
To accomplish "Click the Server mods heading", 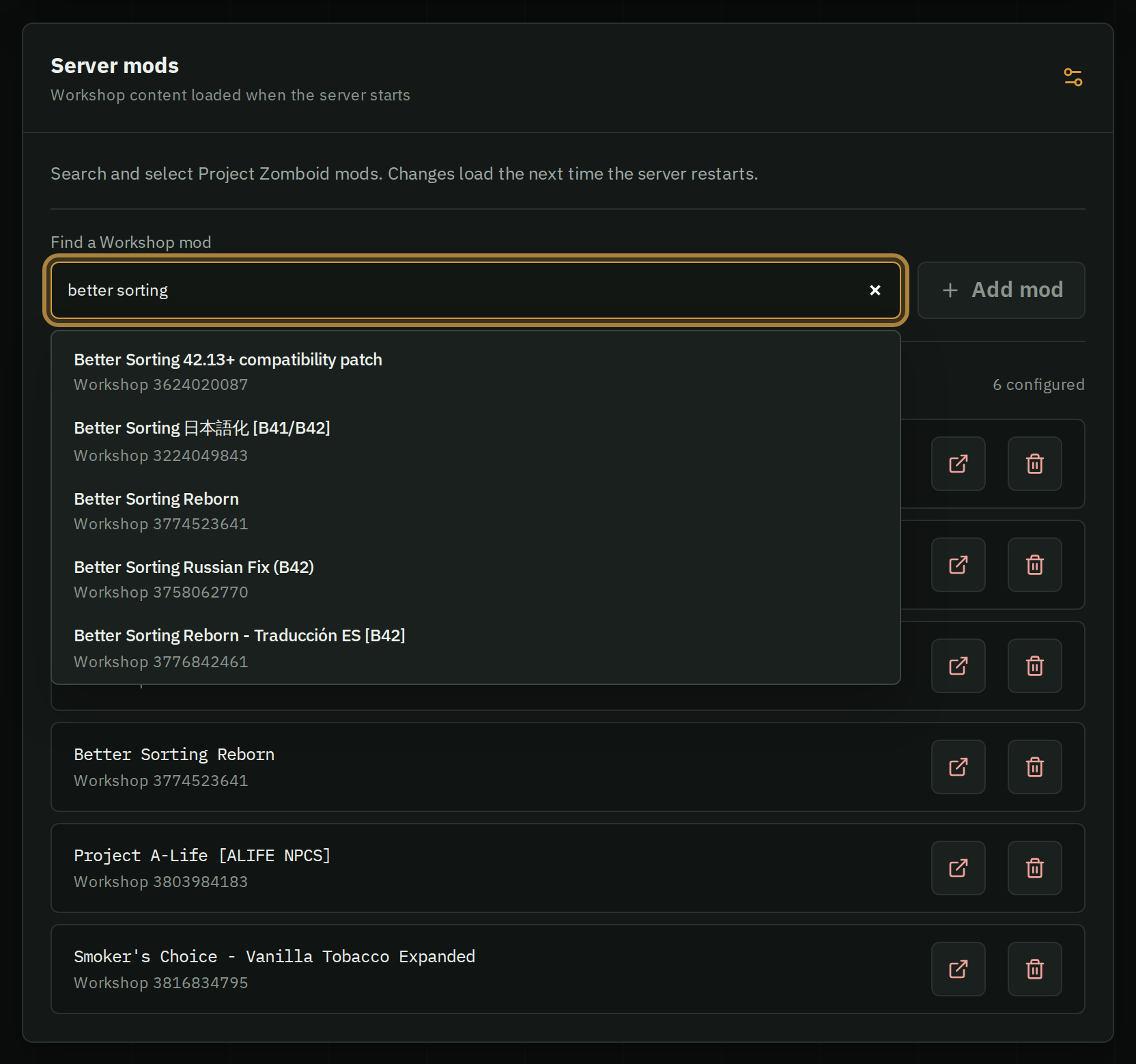I will click(x=115, y=66).
